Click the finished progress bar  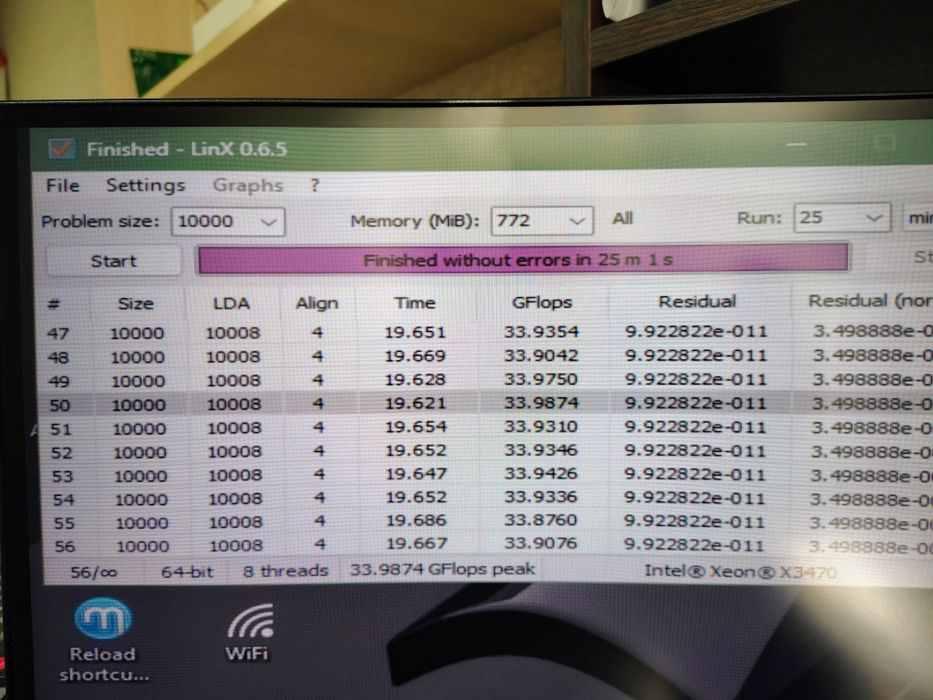(522, 260)
